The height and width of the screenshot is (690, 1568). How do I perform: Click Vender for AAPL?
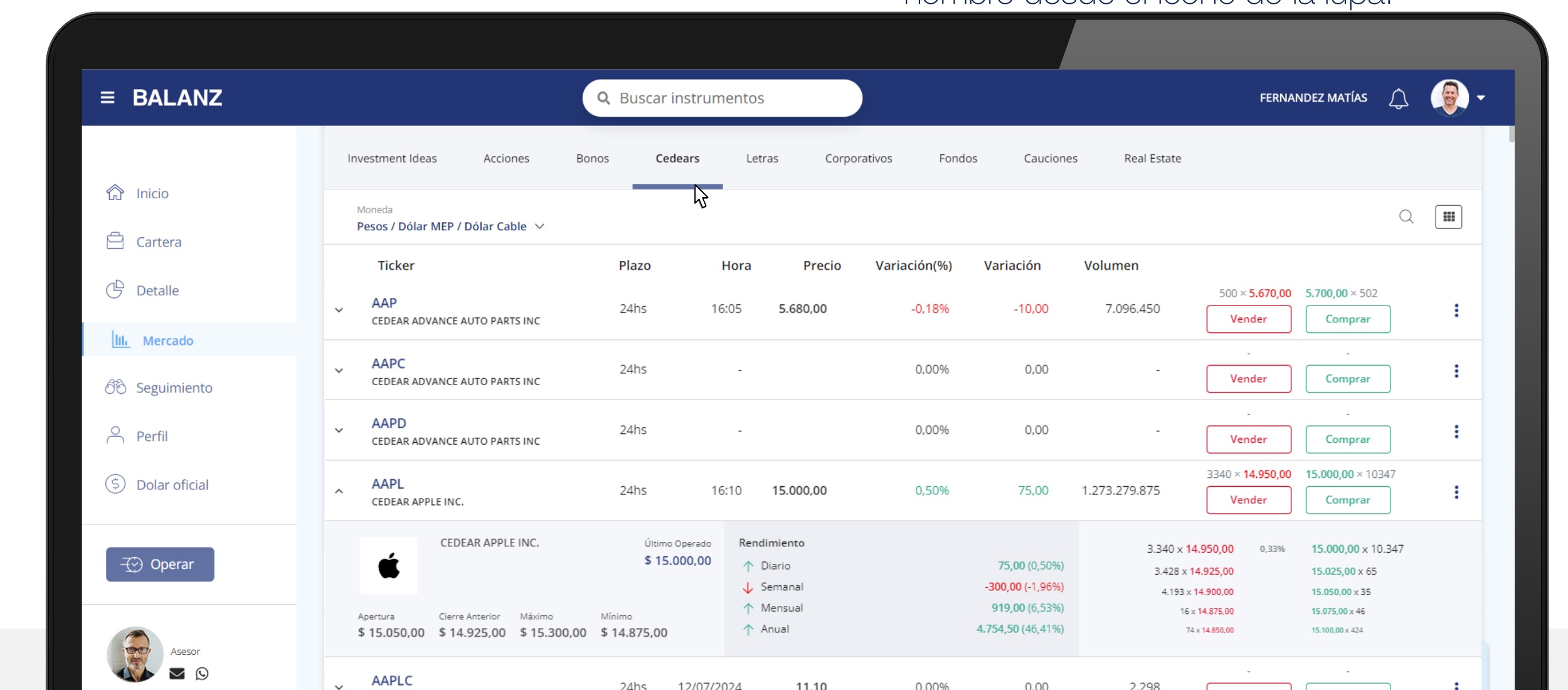pyautogui.click(x=1249, y=500)
